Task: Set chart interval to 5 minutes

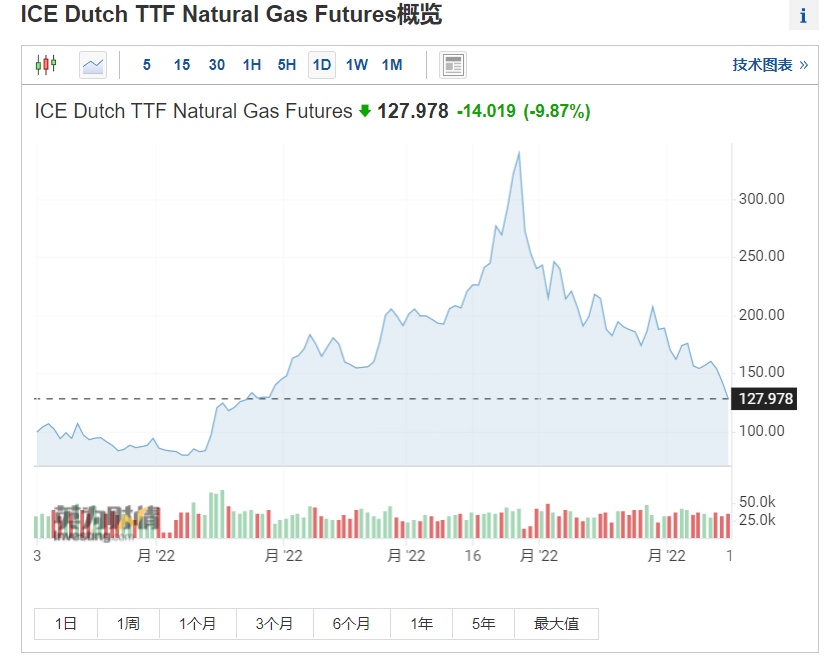Action: [x=147, y=65]
